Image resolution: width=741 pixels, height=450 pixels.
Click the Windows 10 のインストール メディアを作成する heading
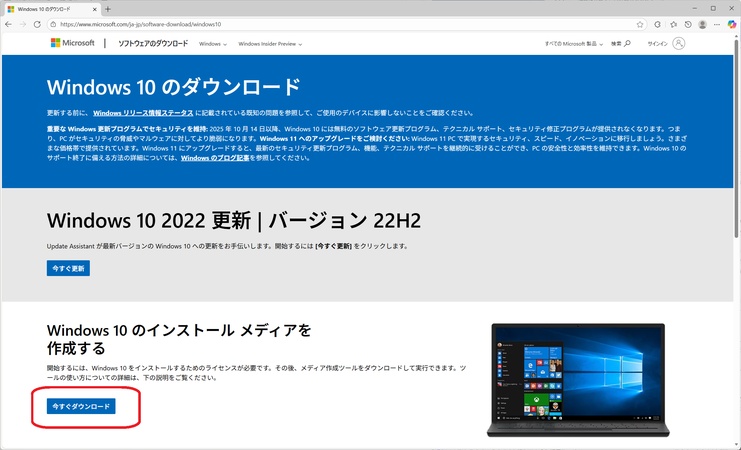(179, 339)
